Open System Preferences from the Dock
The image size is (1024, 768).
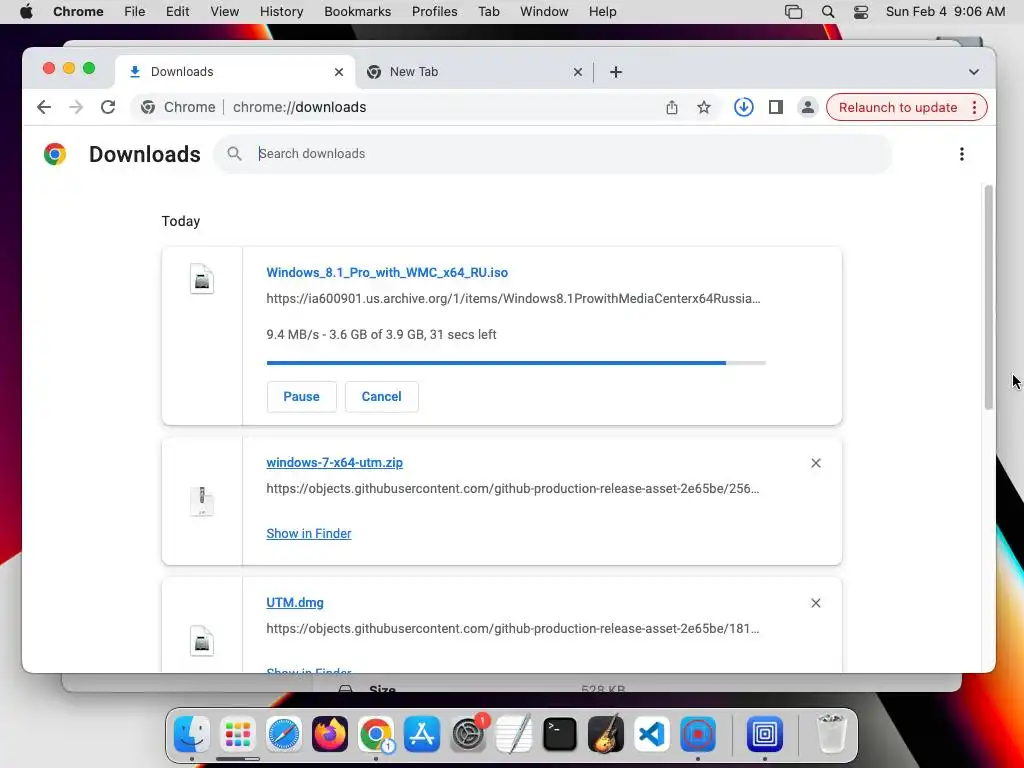tap(468, 734)
